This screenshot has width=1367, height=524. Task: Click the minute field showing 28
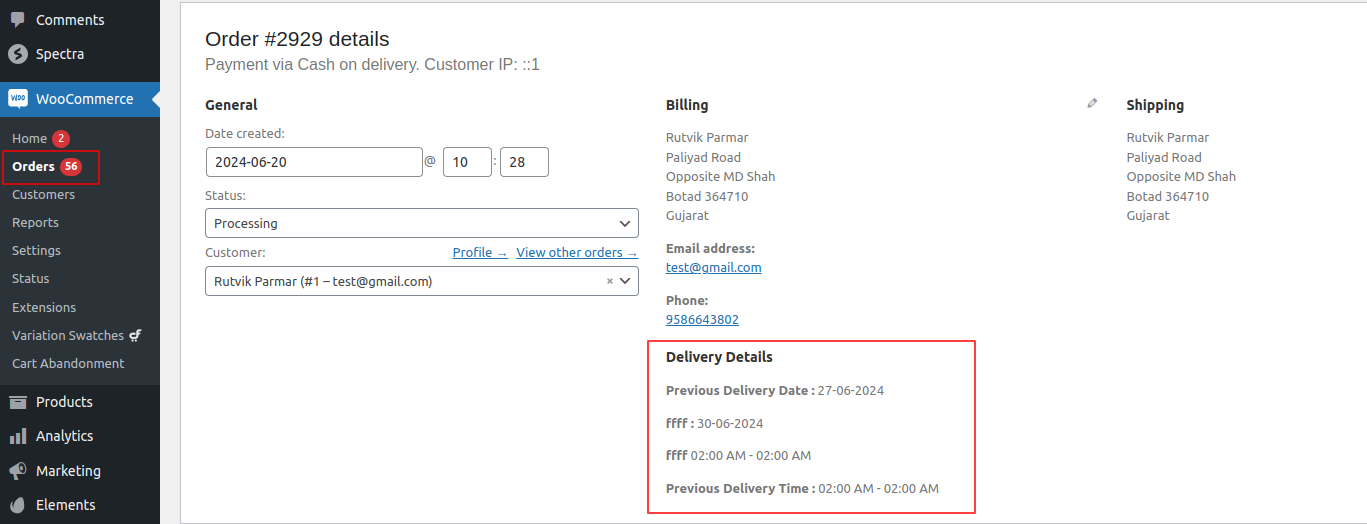524,162
